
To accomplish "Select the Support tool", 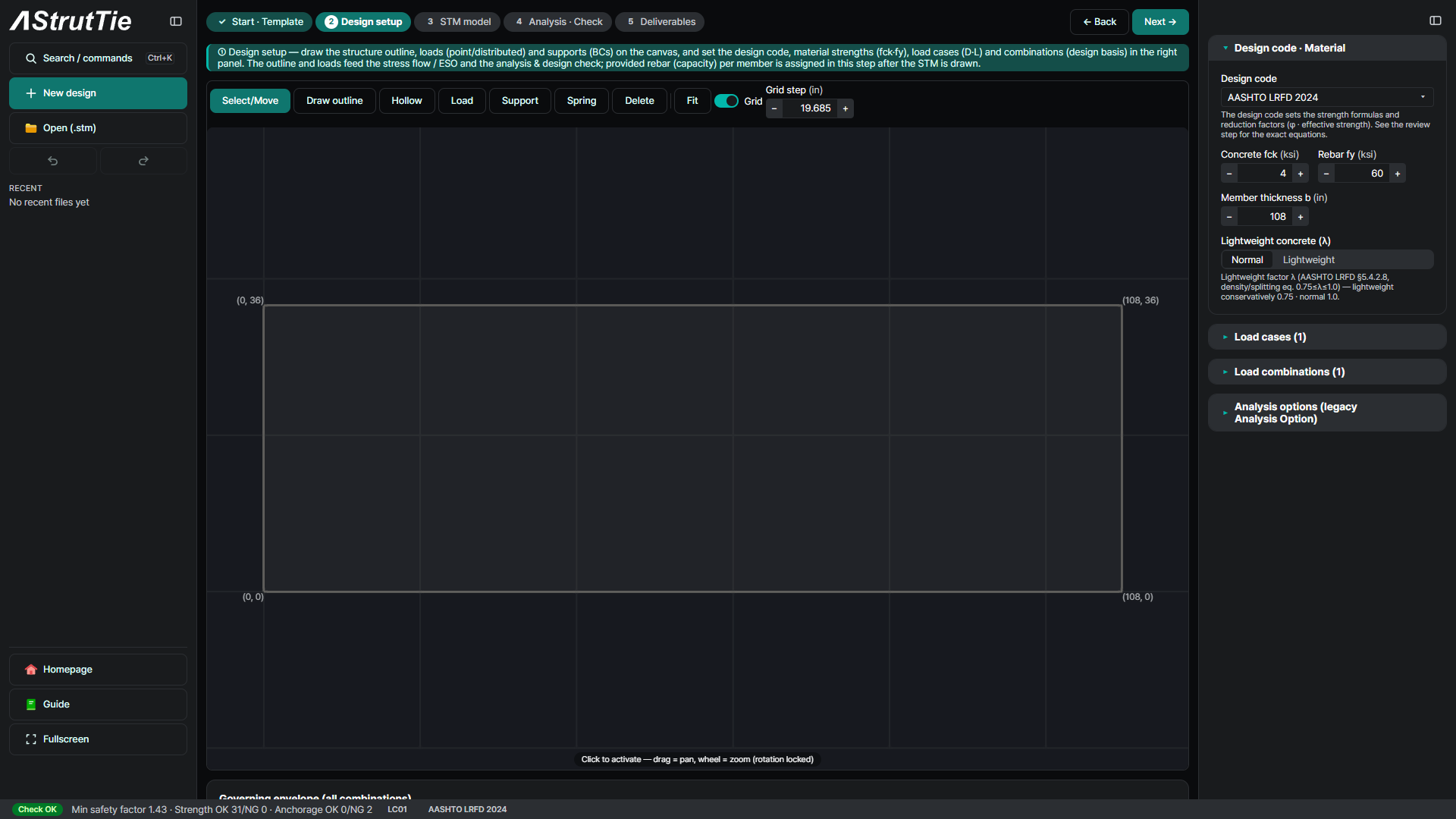I will 520,101.
